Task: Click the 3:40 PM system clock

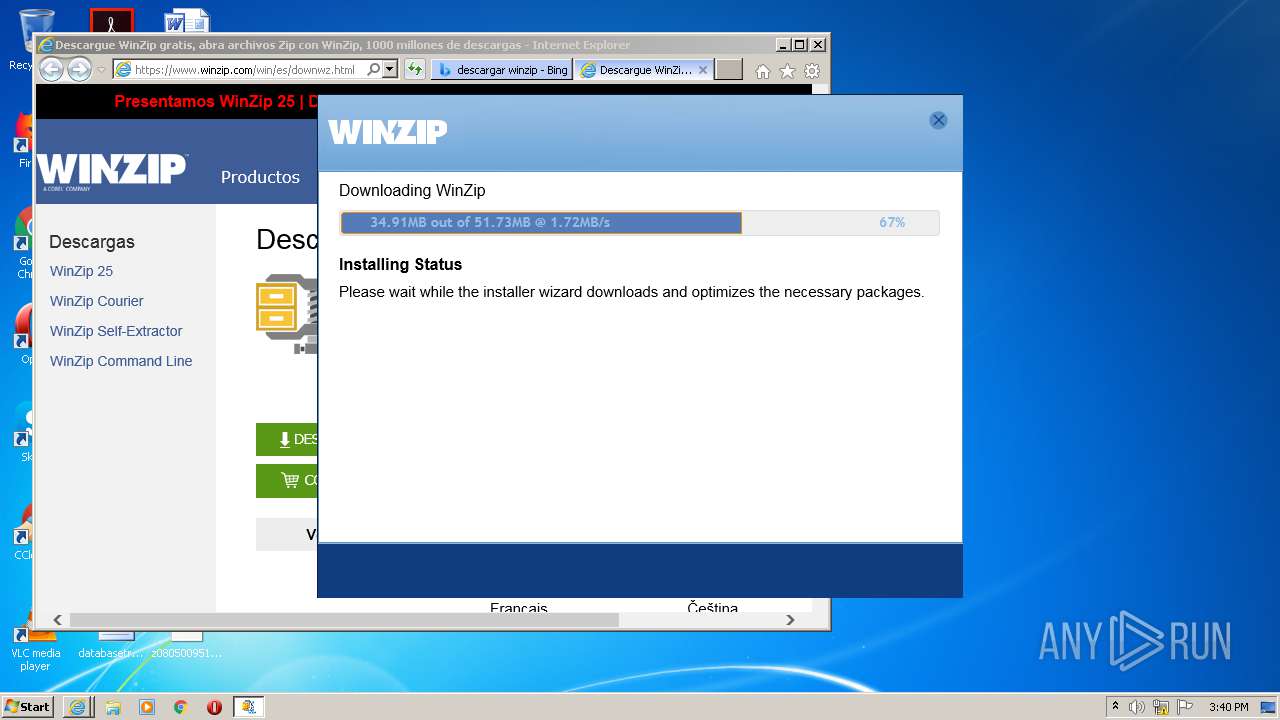Action: [x=1228, y=707]
